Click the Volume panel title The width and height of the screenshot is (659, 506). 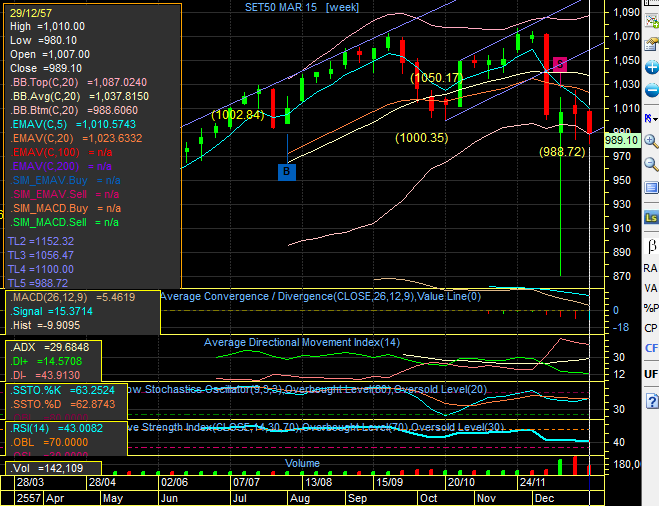[x=302, y=464]
